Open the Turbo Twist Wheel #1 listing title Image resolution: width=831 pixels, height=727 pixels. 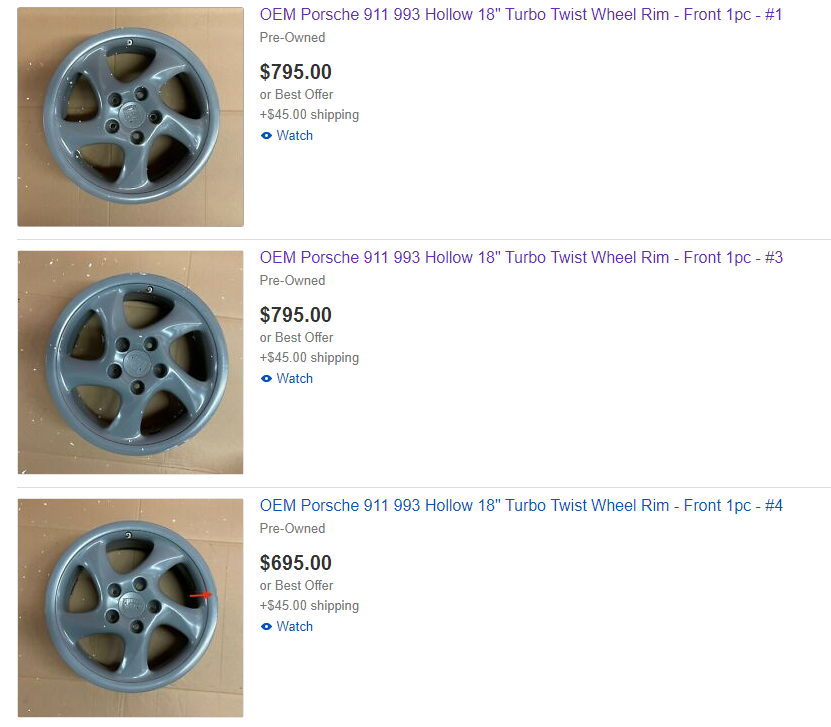(521, 15)
